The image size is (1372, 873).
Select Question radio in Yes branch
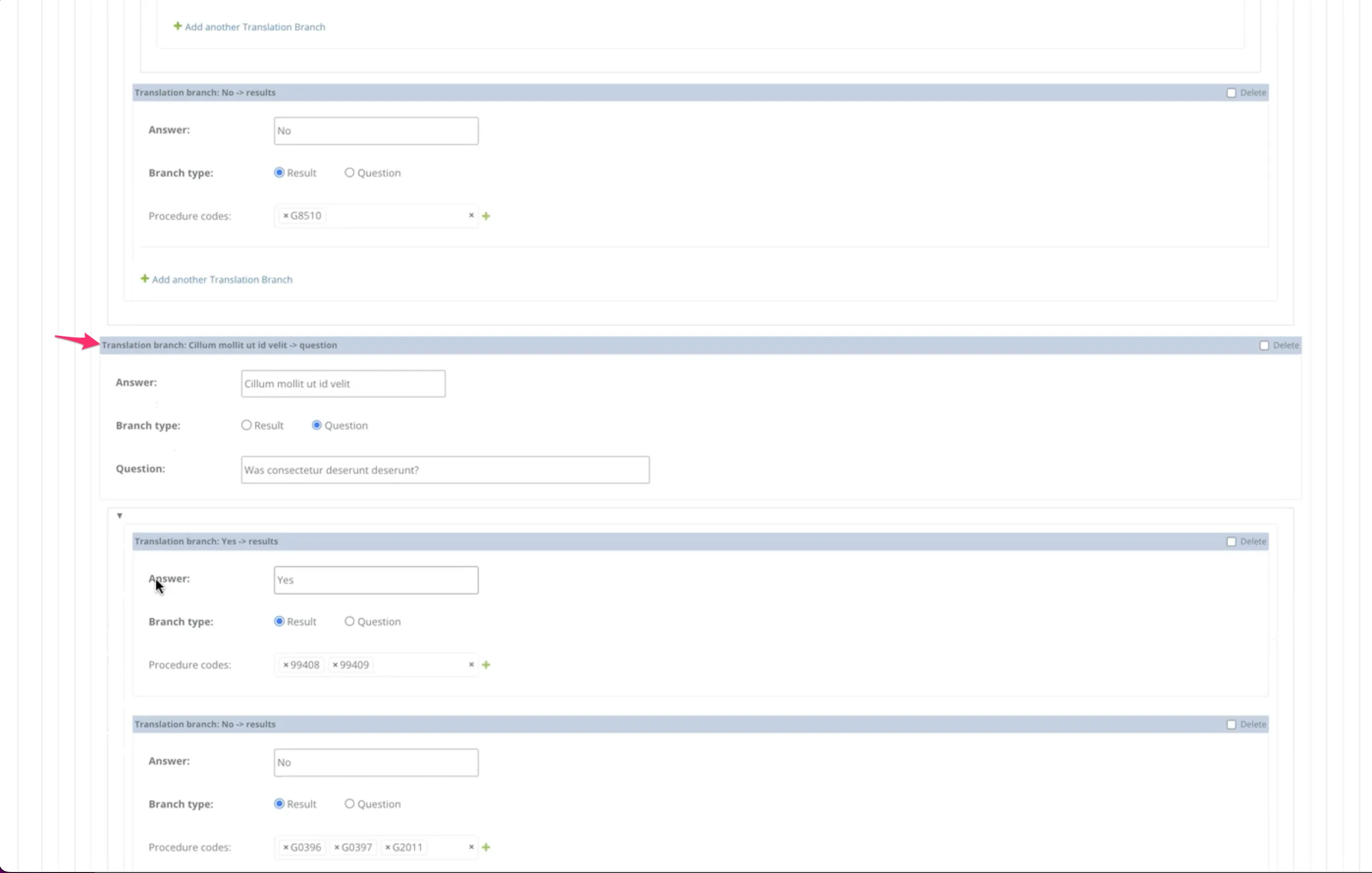click(x=349, y=621)
